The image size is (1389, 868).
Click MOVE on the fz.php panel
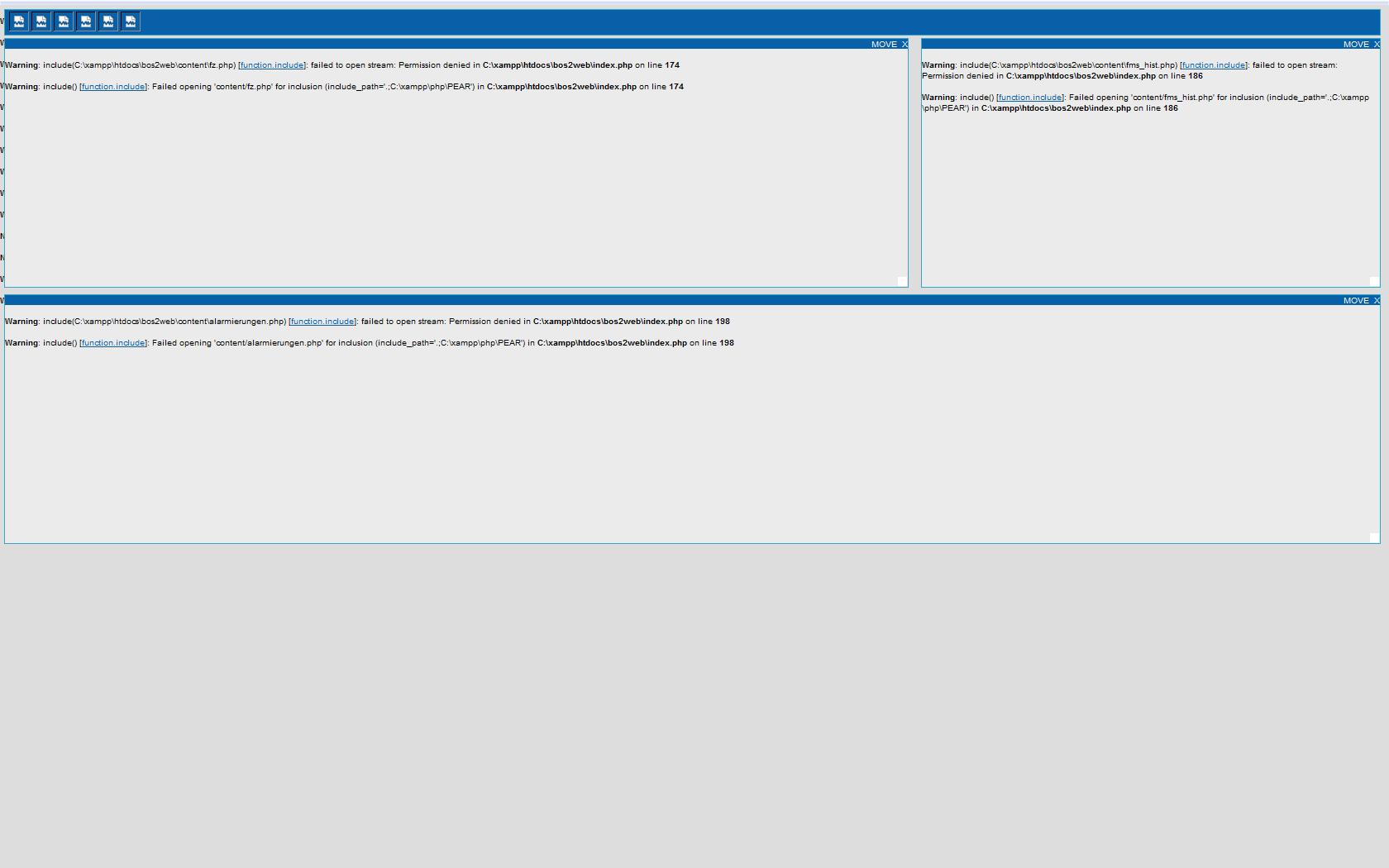(883, 45)
